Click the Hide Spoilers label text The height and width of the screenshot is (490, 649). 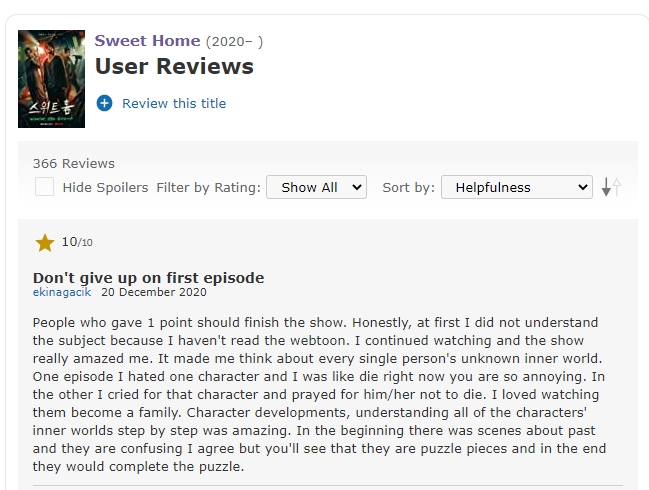(105, 187)
